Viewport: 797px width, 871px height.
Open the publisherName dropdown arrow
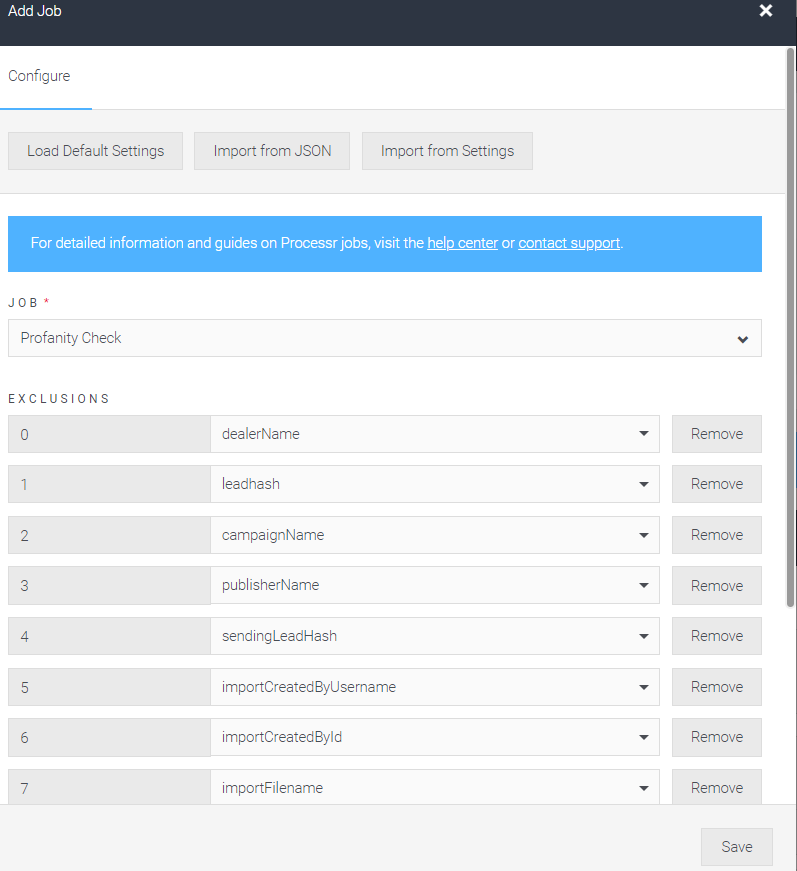click(x=644, y=585)
